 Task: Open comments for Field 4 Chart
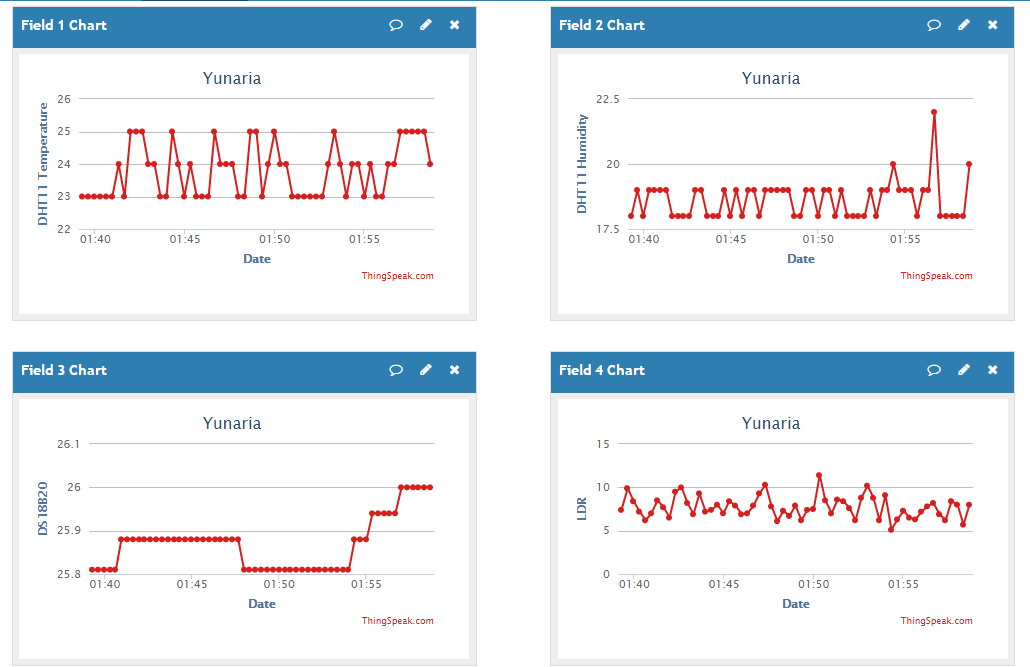click(x=933, y=370)
